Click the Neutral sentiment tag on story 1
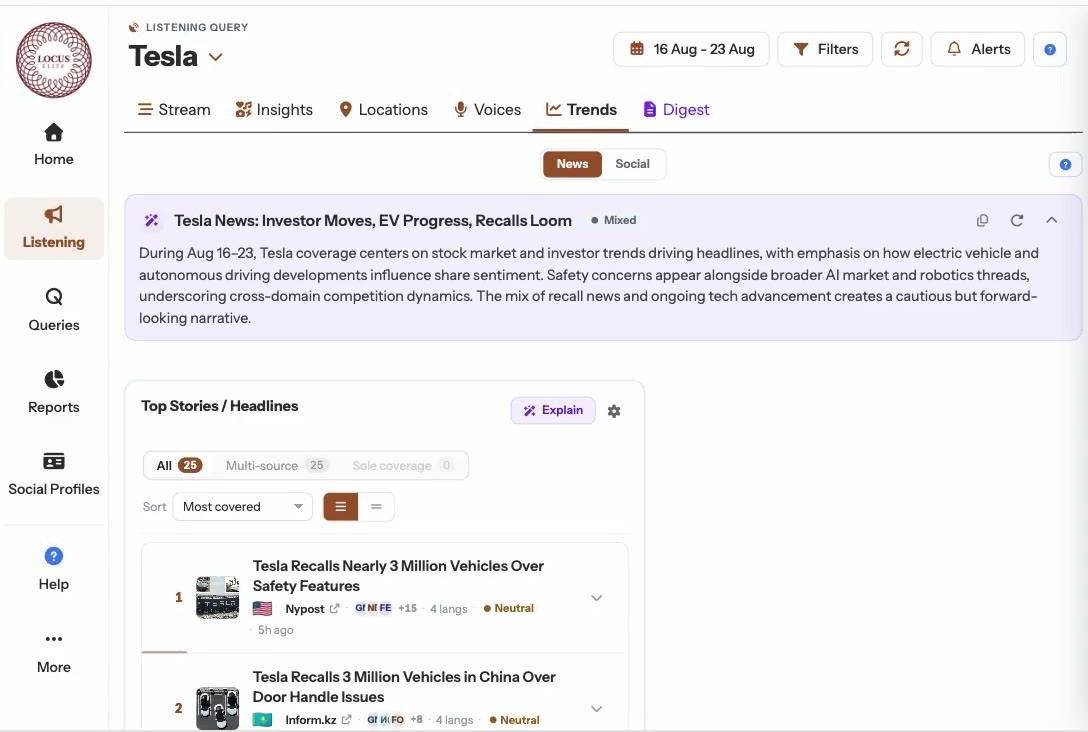This screenshot has height=732, width=1088. tap(509, 608)
